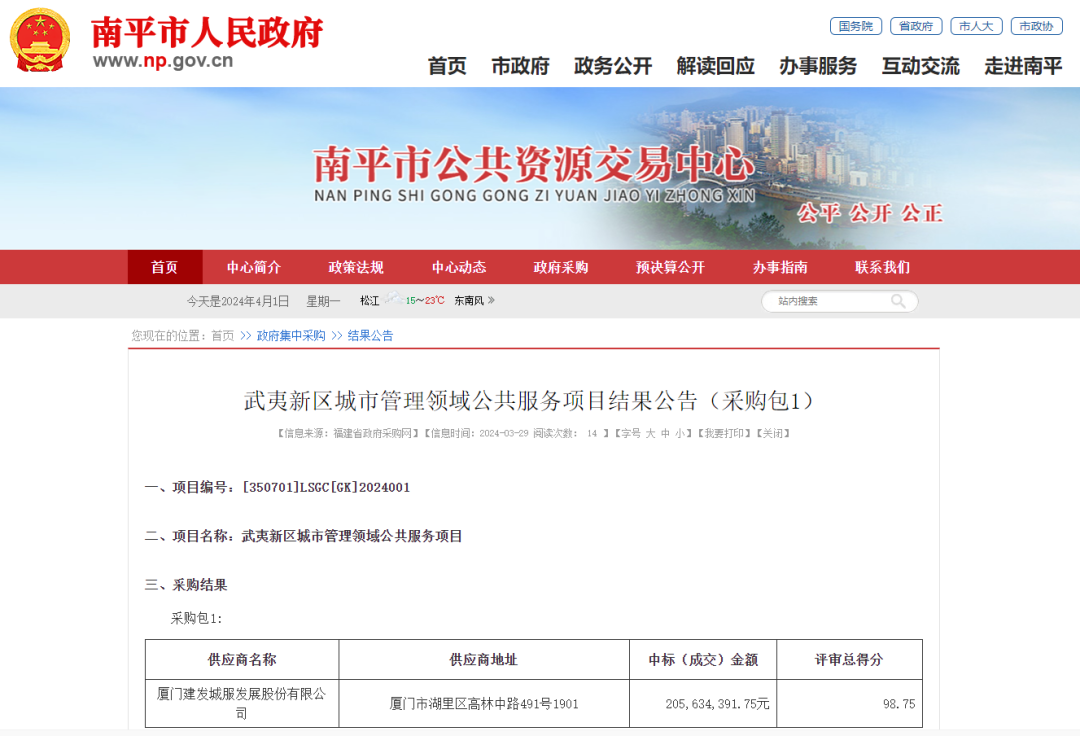Set font size to 小

pos(680,433)
